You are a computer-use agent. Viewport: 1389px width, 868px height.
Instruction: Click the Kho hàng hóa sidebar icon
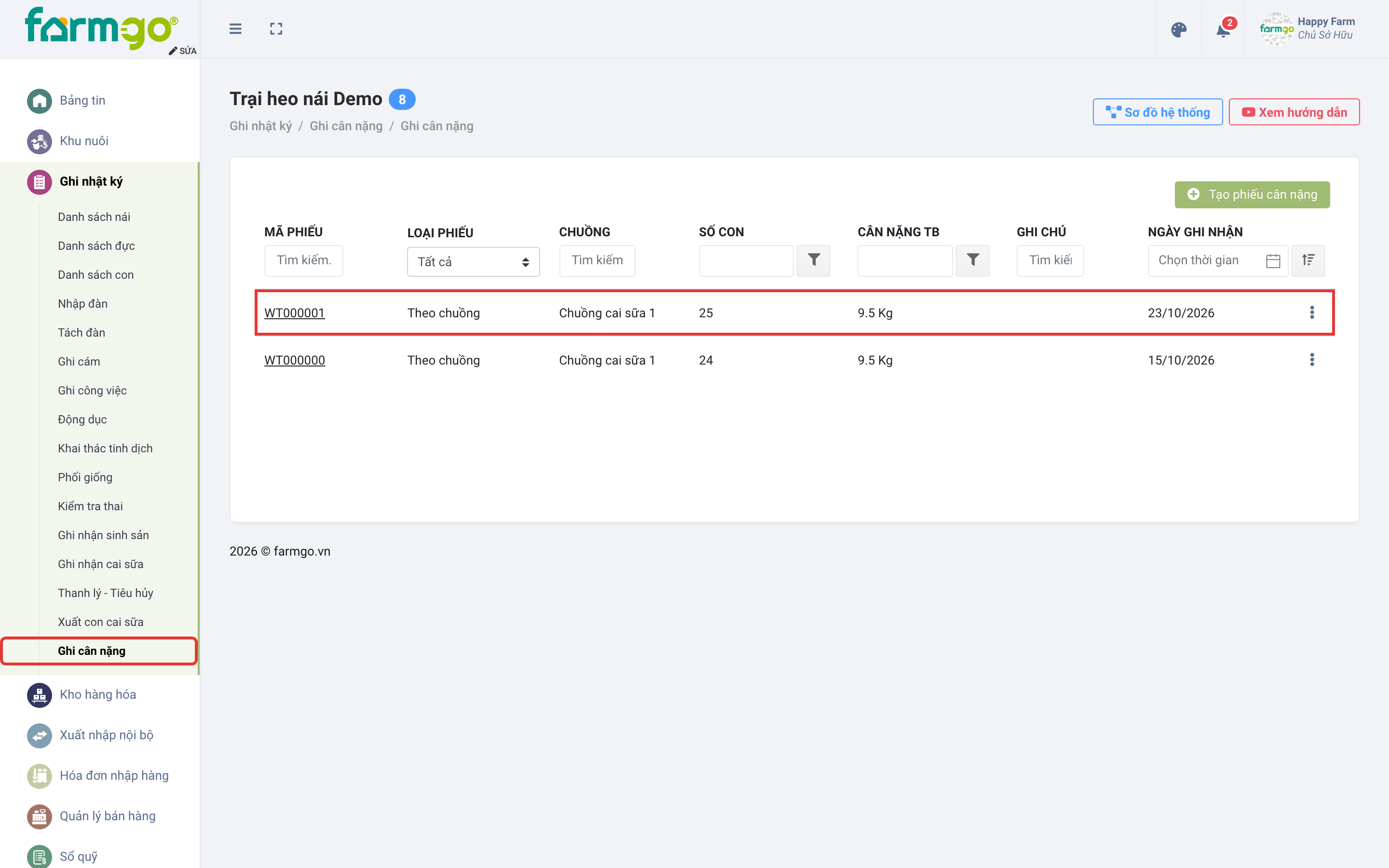tap(39, 695)
